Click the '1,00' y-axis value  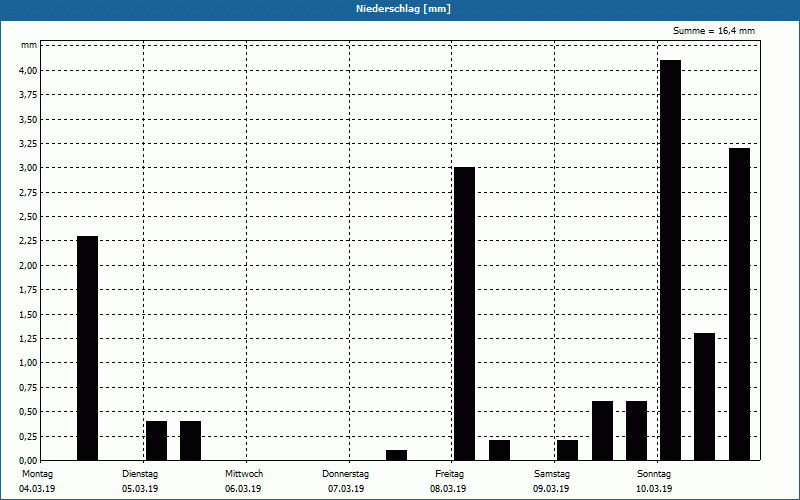pos(29,363)
